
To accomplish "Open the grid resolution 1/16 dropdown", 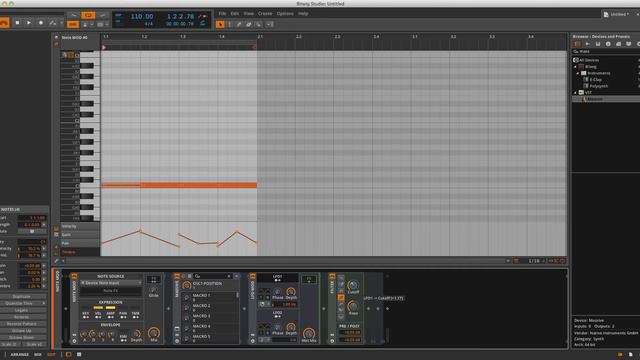I will pyautogui.click(x=536, y=261).
